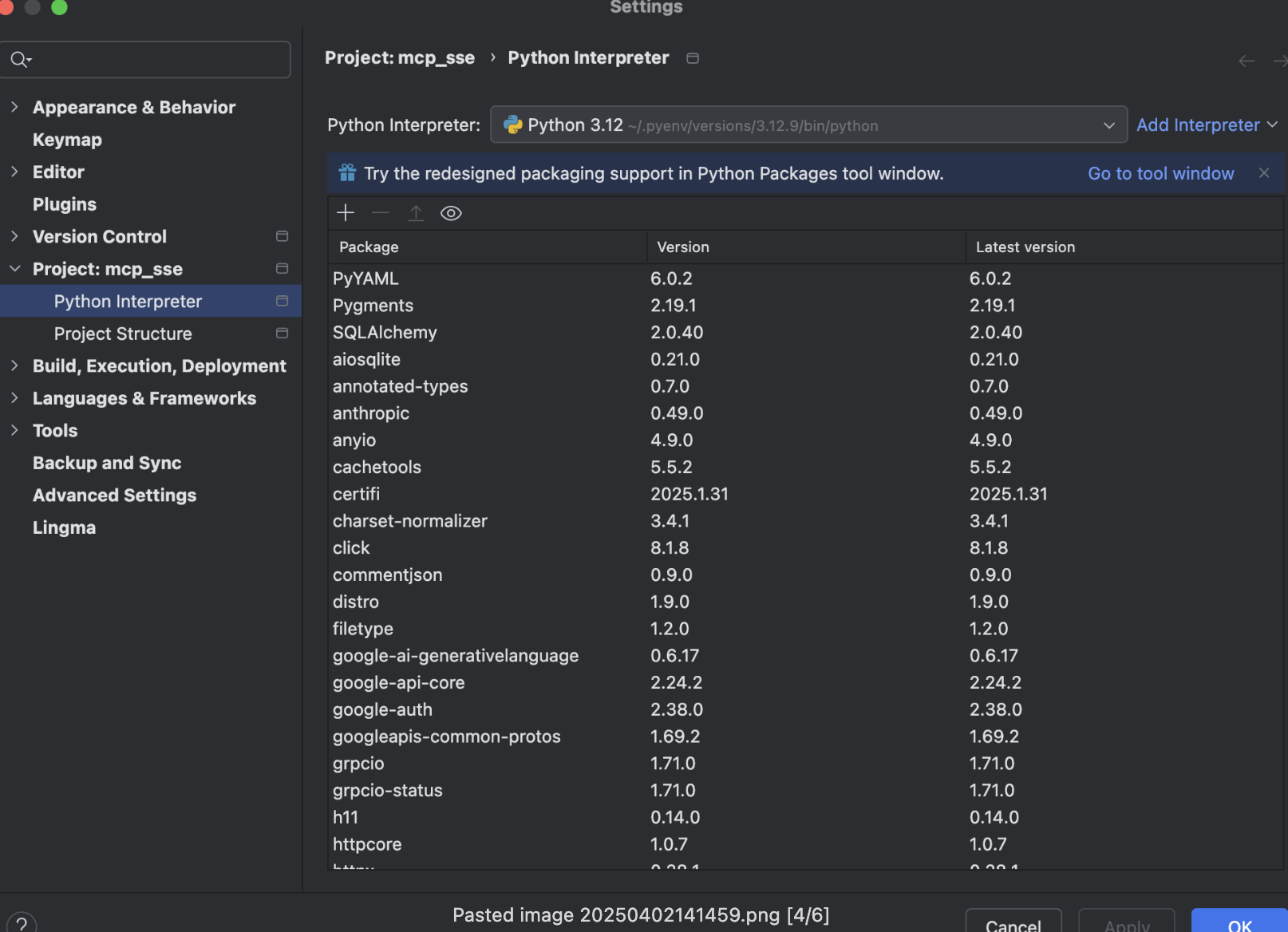Screen dimensions: 1288x932
Task: Open Keymap settings
Action: pos(67,140)
